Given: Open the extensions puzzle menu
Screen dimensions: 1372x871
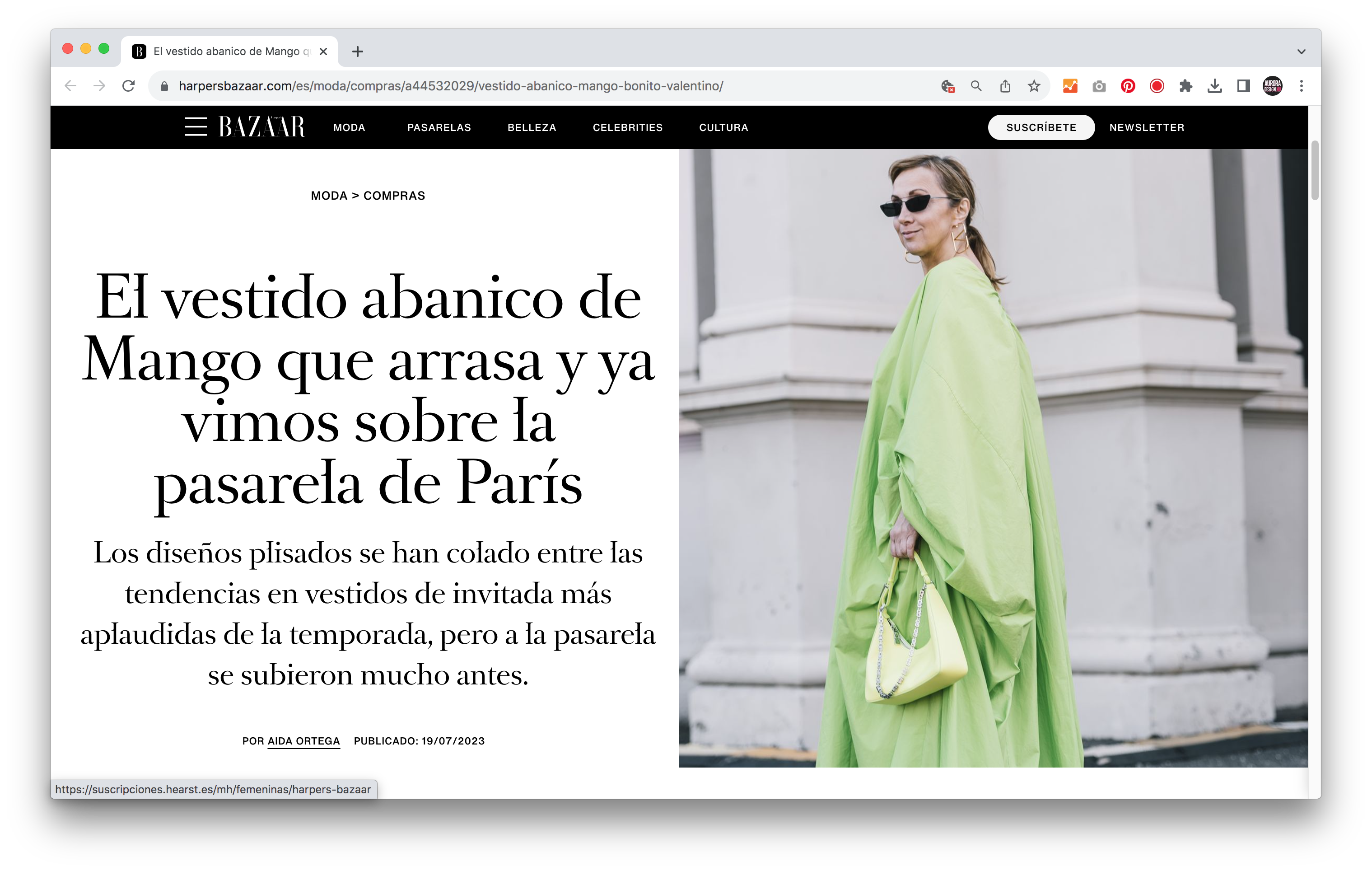Looking at the screenshot, I should [1185, 86].
